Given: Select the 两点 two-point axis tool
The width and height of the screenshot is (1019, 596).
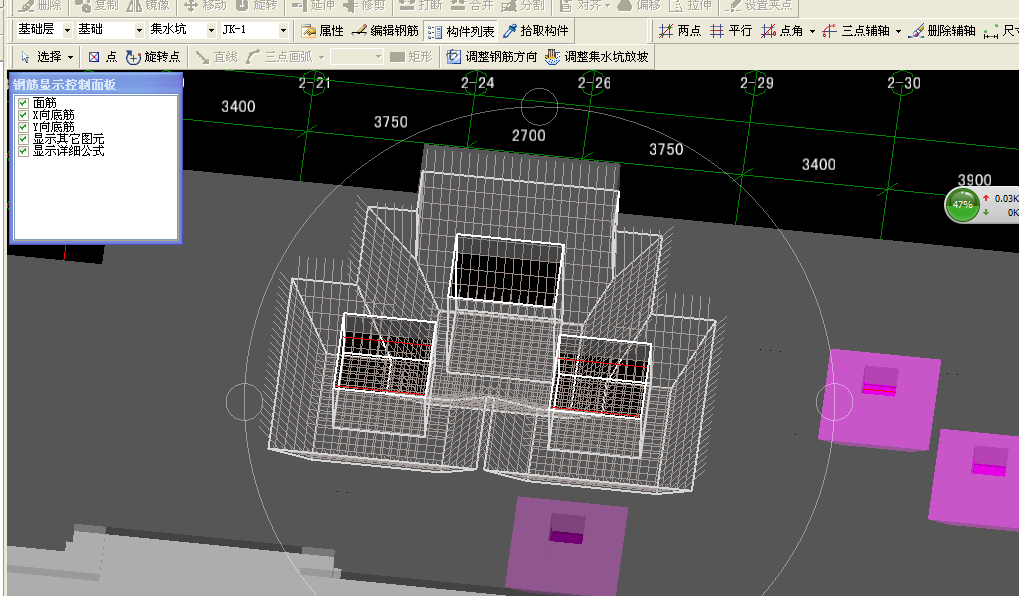Looking at the screenshot, I should [x=680, y=31].
